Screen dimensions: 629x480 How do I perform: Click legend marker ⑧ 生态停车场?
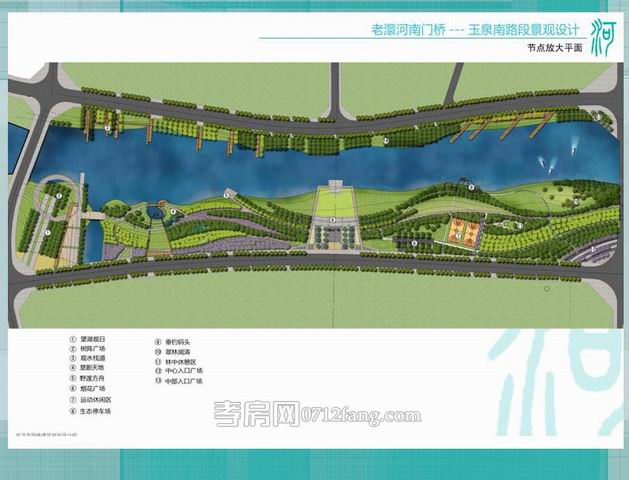coord(73,409)
